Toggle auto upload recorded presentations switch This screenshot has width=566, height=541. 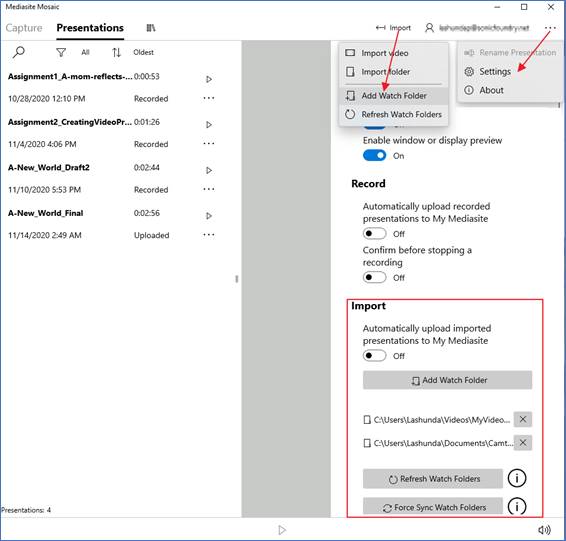coord(374,234)
